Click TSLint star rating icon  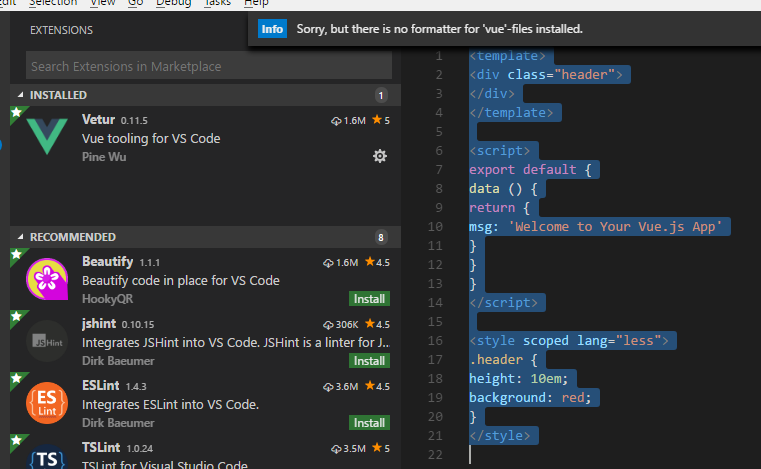pyautogui.click(x=377, y=448)
